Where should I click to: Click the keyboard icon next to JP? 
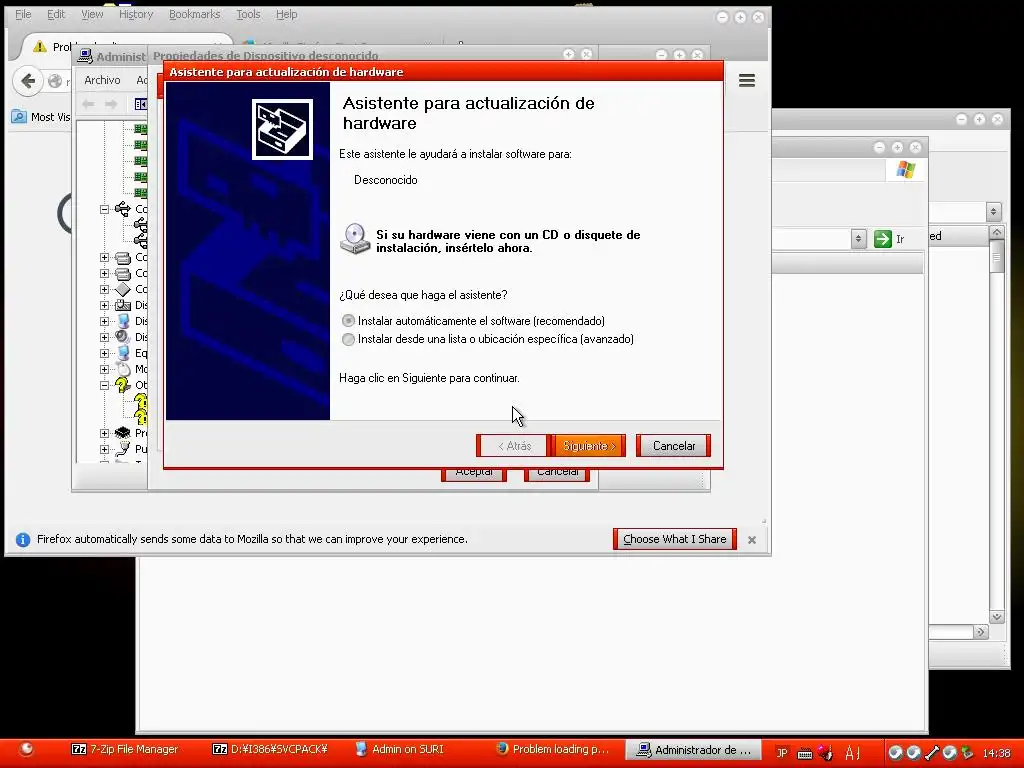pyautogui.click(x=805, y=753)
